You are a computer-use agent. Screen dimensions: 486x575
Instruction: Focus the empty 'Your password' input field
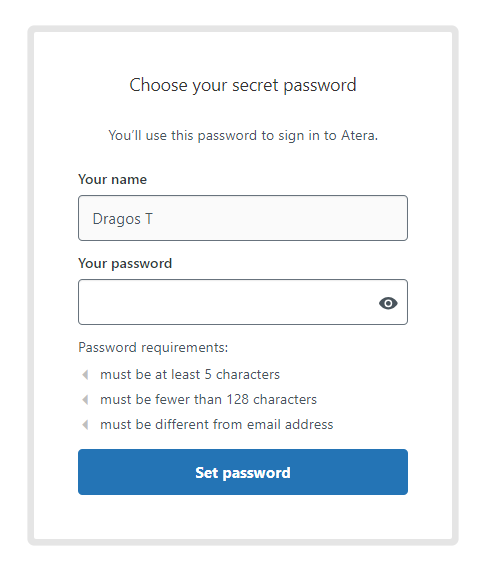(243, 302)
